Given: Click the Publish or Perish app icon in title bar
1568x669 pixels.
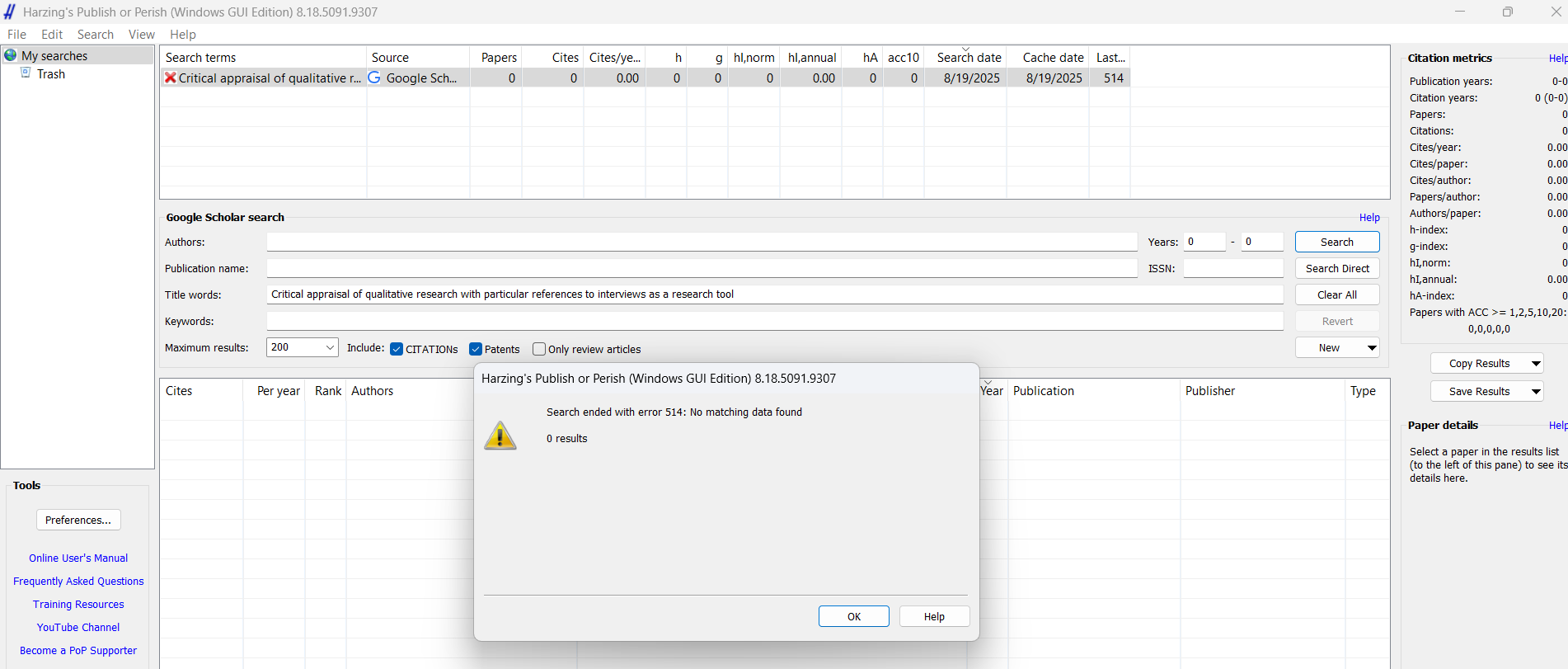Looking at the screenshot, I should click(10, 12).
